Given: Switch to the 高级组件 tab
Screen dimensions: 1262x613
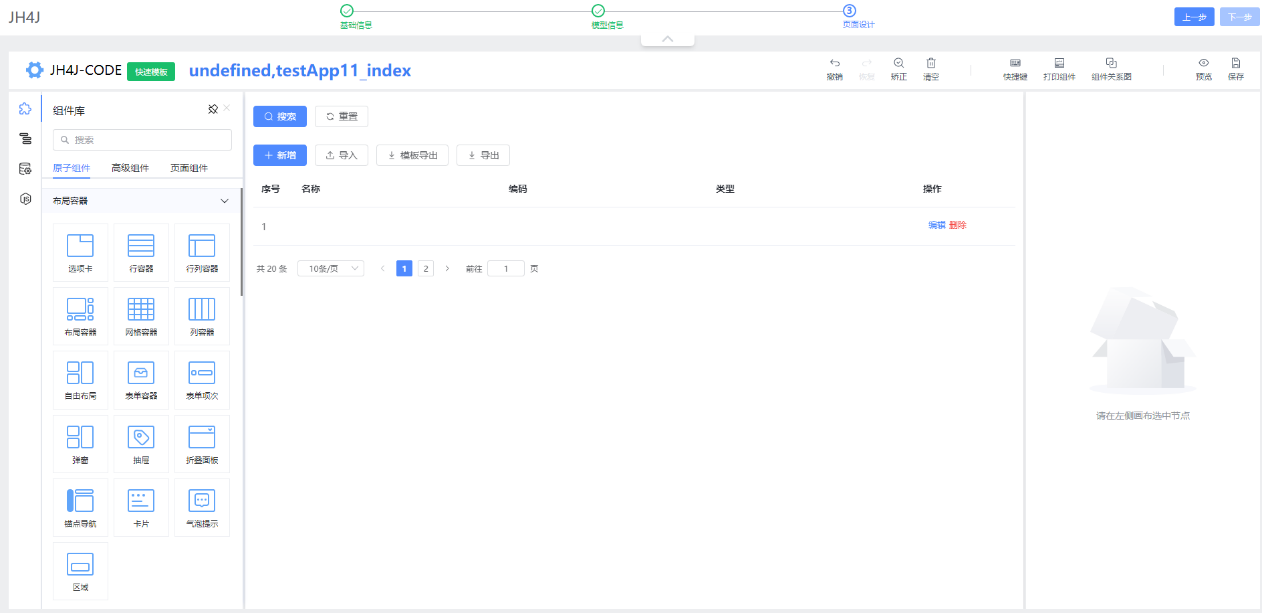Looking at the screenshot, I should [130, 168].
